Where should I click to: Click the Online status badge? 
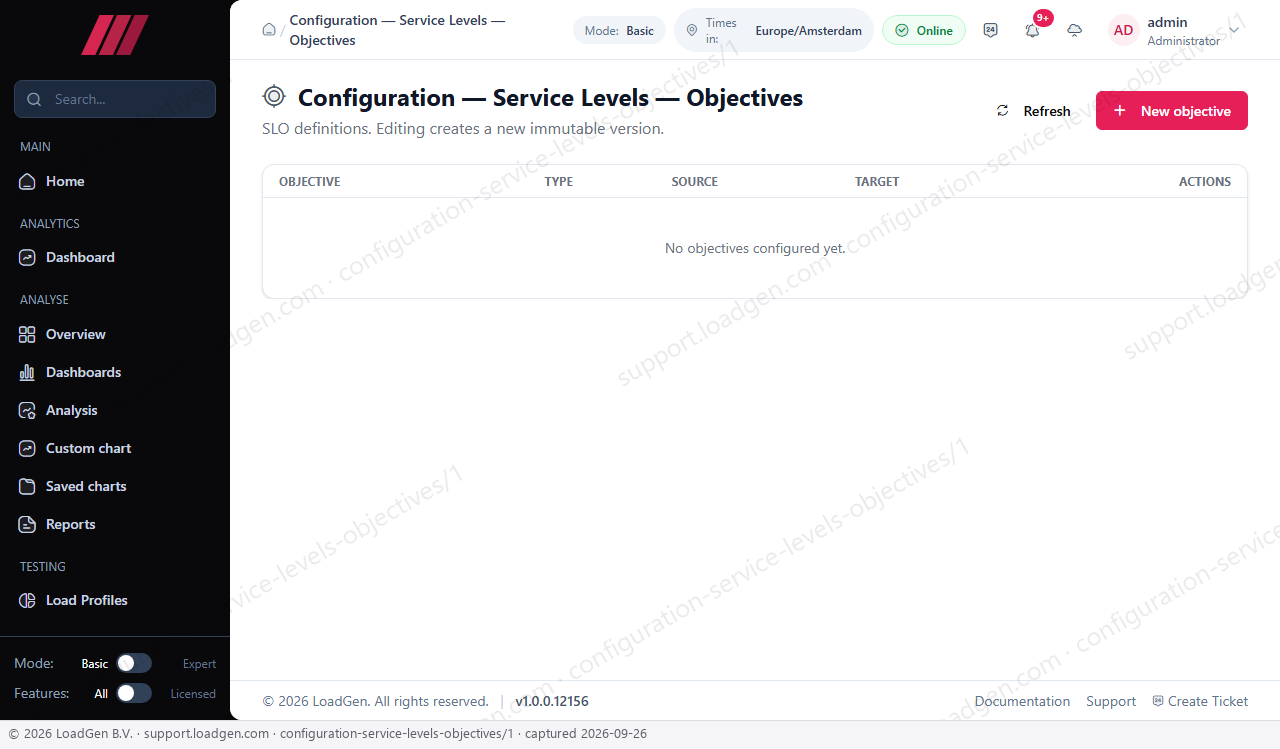(x=924, y=30)
